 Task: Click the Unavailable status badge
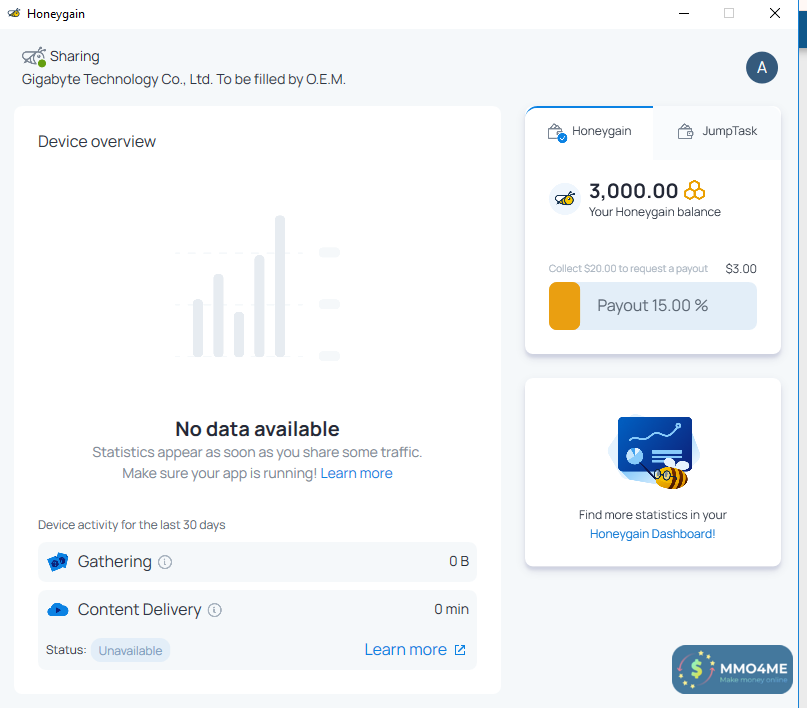pos(130,650)
